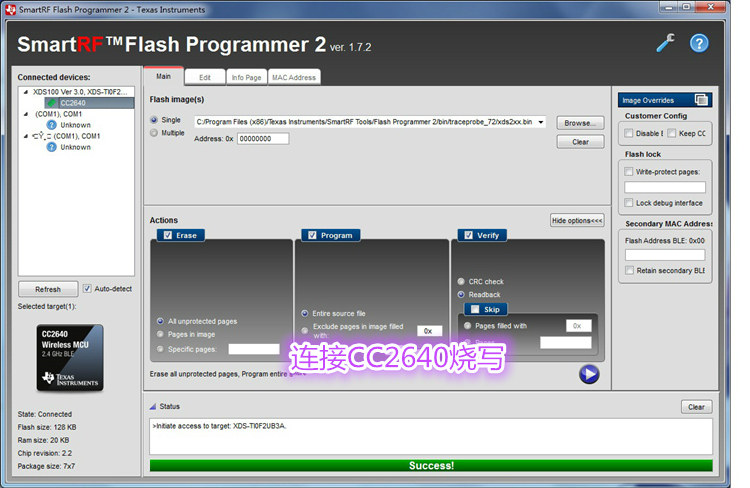Click the Unknown device icon under (COM1), COM1
750x488 pixels.
[x=52, y=125]
